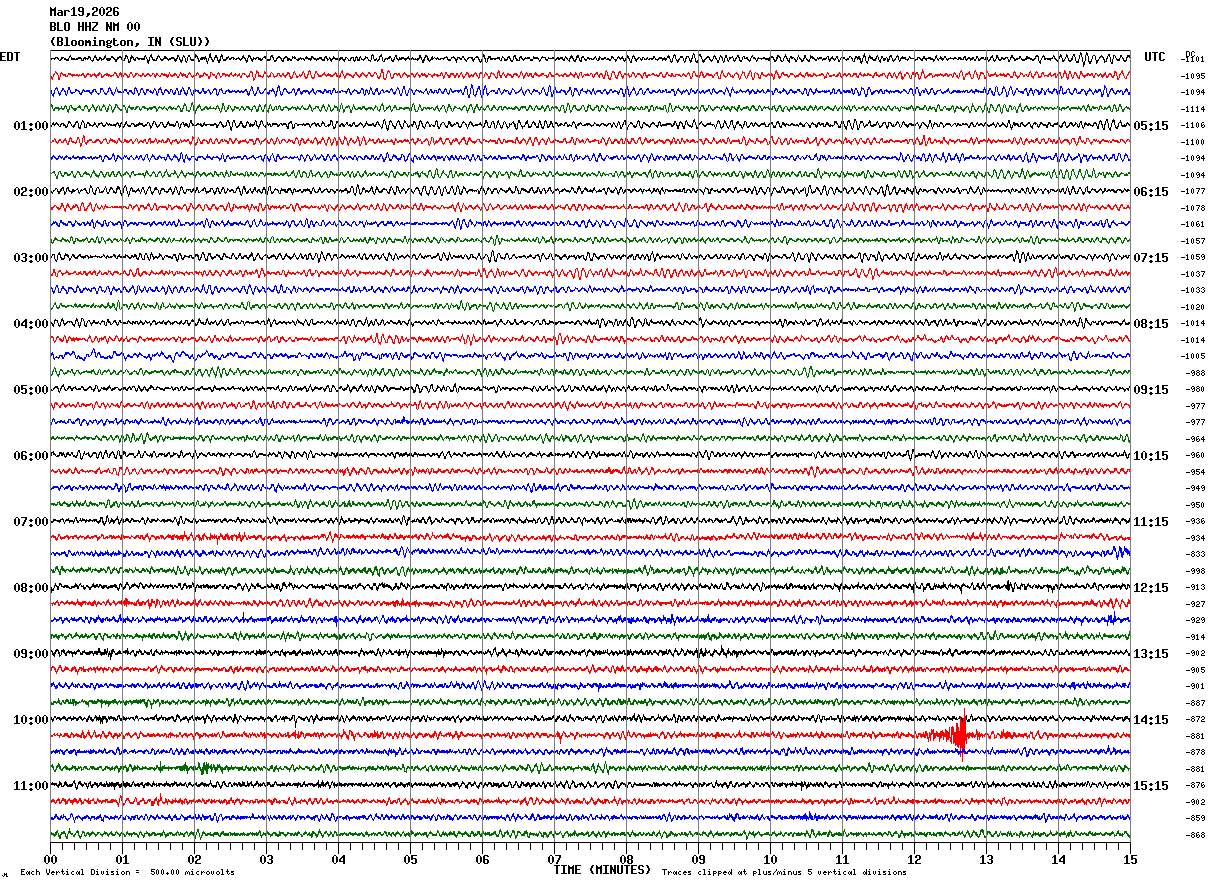Select the 14:15 UTC time label
The width and height of the screenshot is (1210, 886).
(1150, 720)
